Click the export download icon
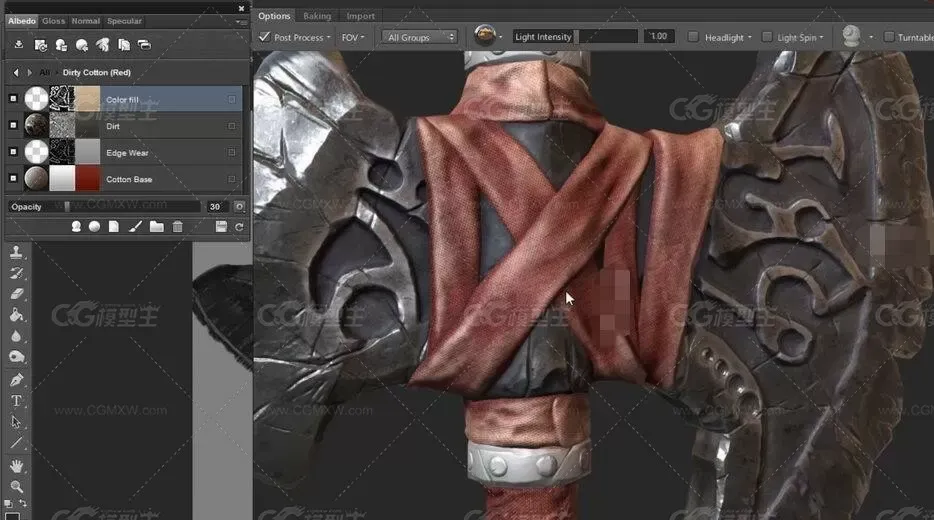934x520 pixels. (18, 45)
